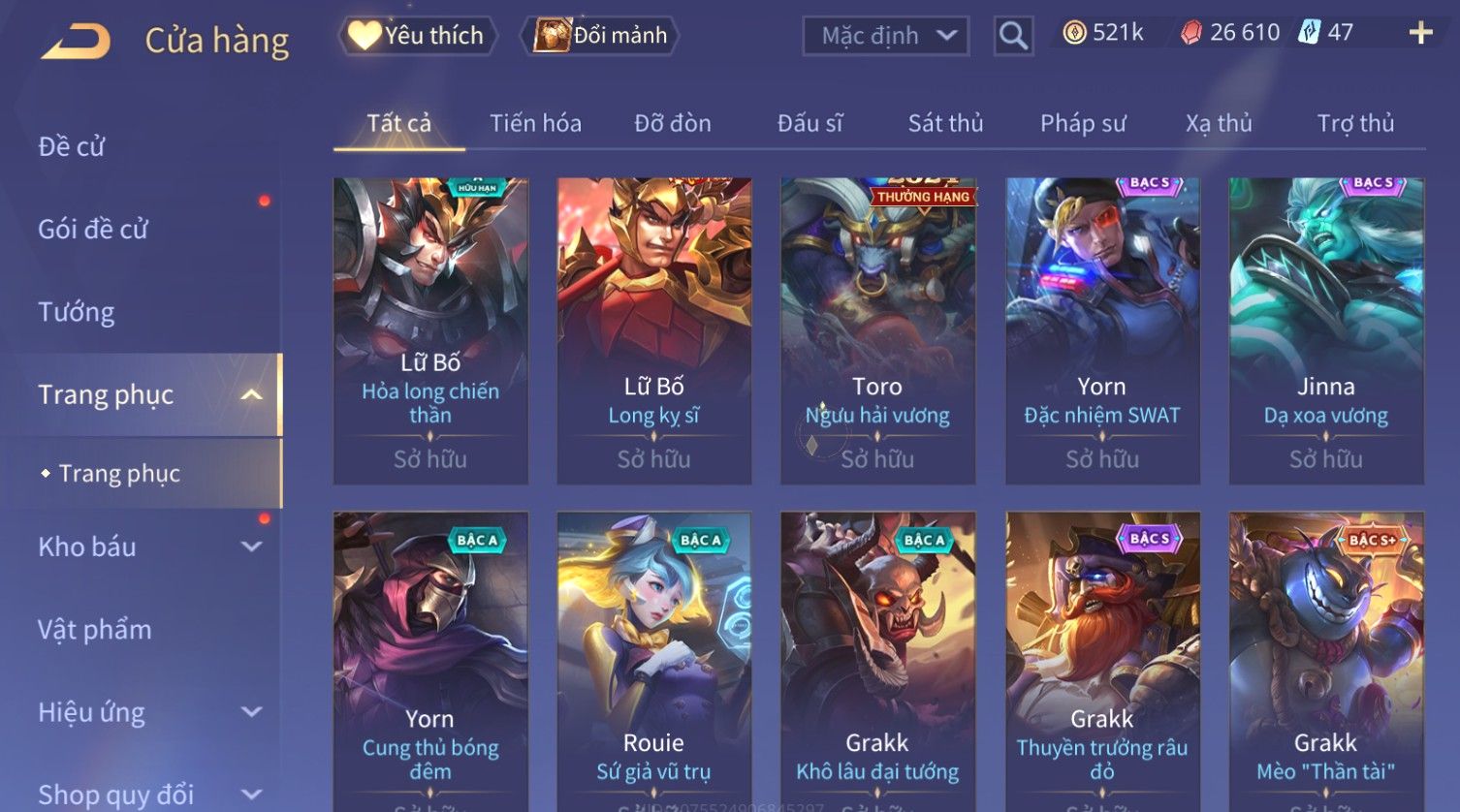Image resolution: width=1460 pixels, height=812 pixels.
Task: Expand the Hiệu ứng sidebar section
Action: 251,712
